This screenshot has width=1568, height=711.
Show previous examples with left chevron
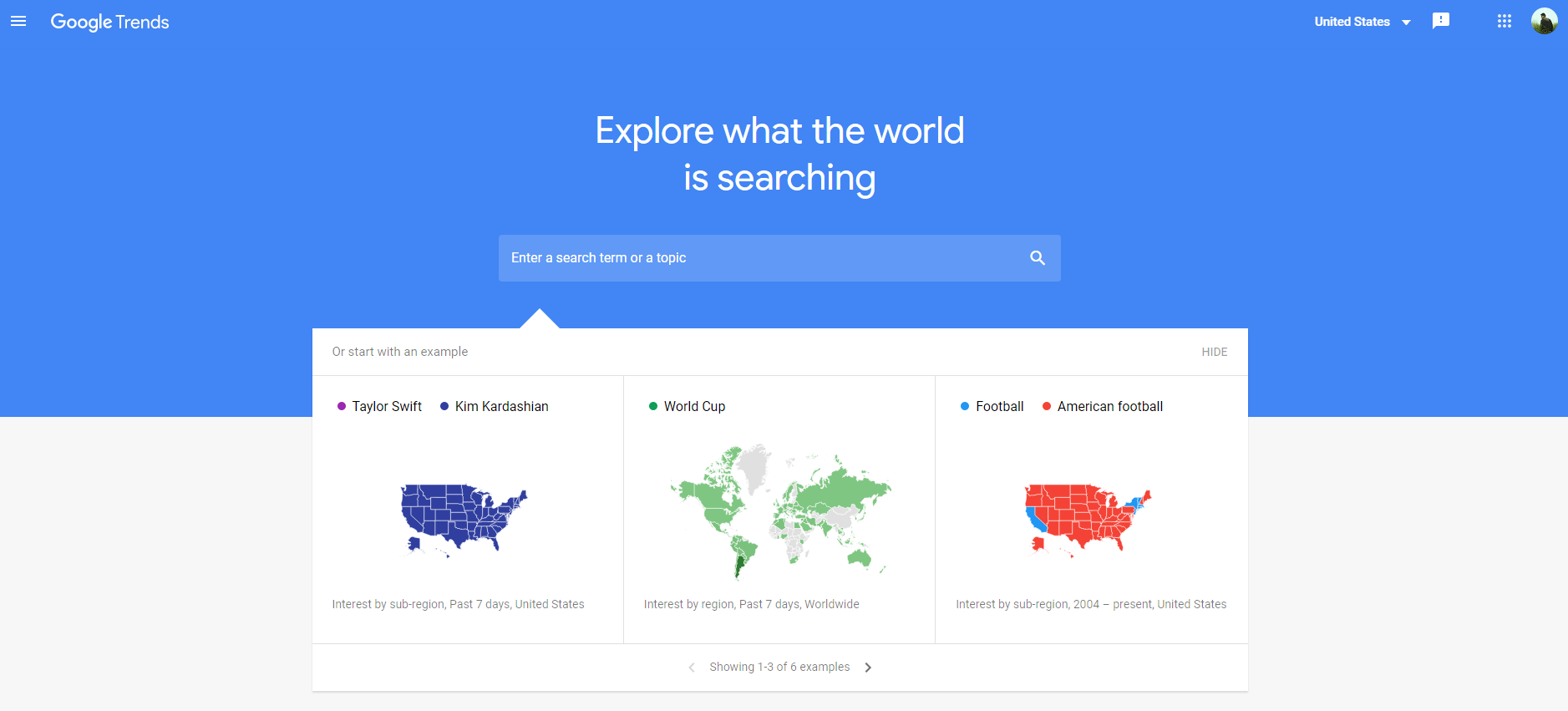692,668
